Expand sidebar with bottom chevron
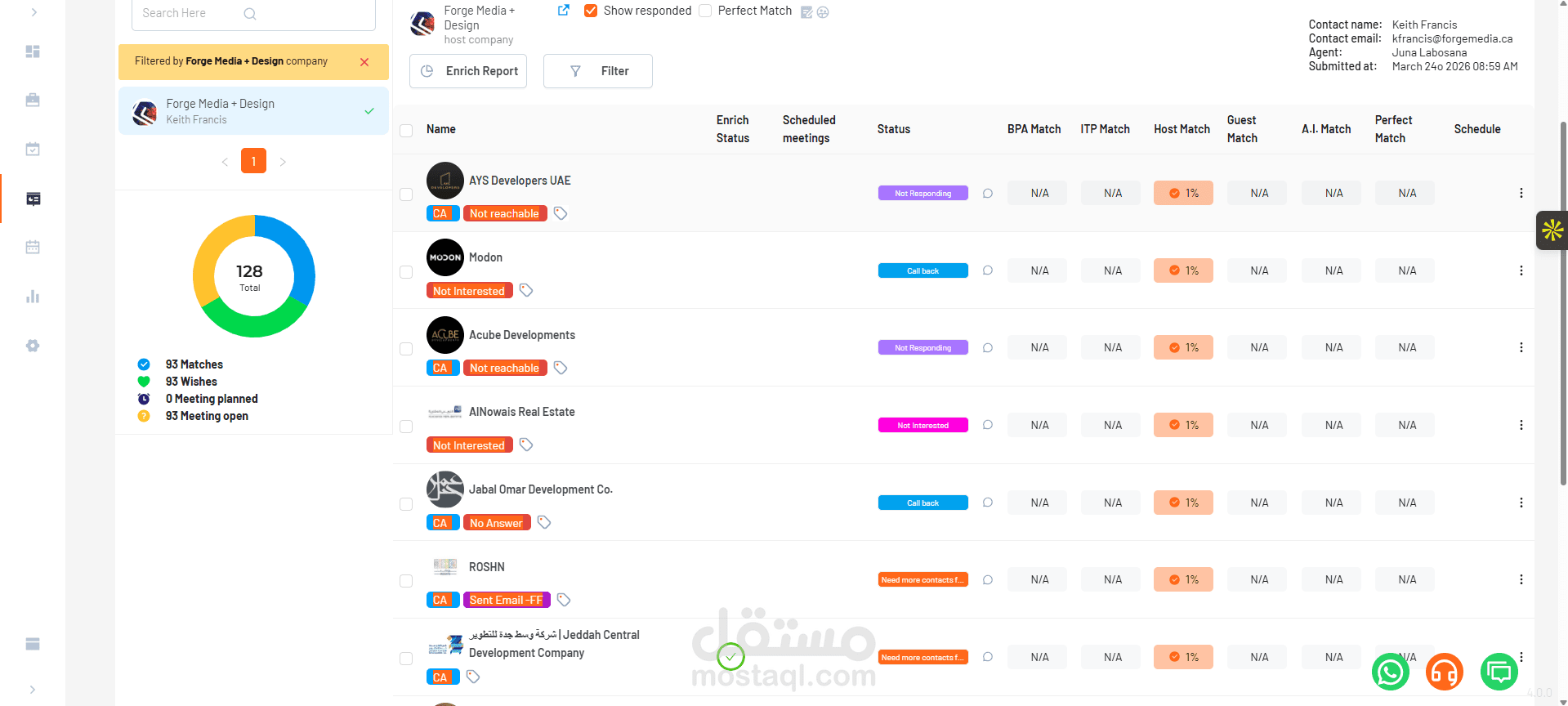 coord(33,690)
